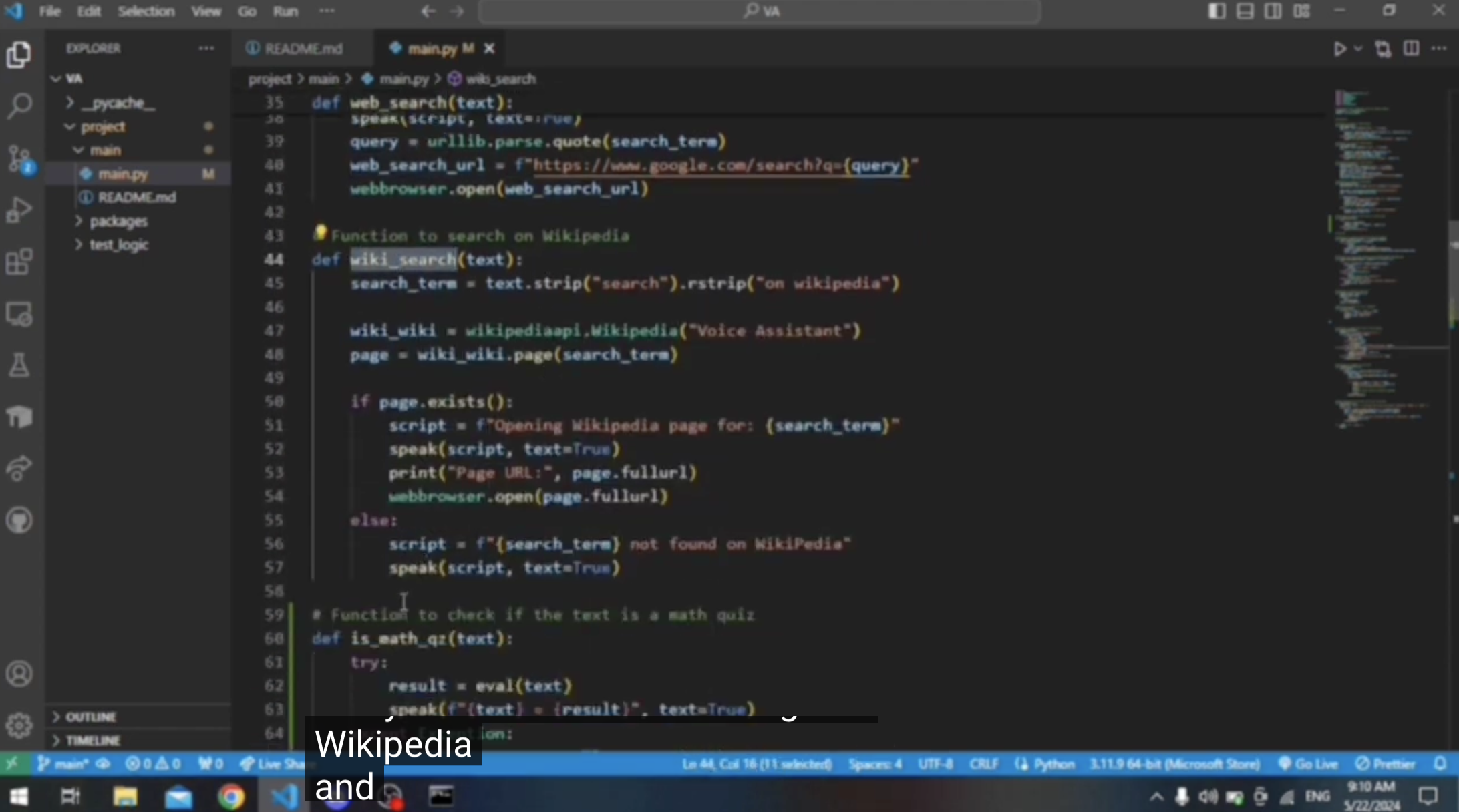Click the Testing flask icon

tap(20, 365)
